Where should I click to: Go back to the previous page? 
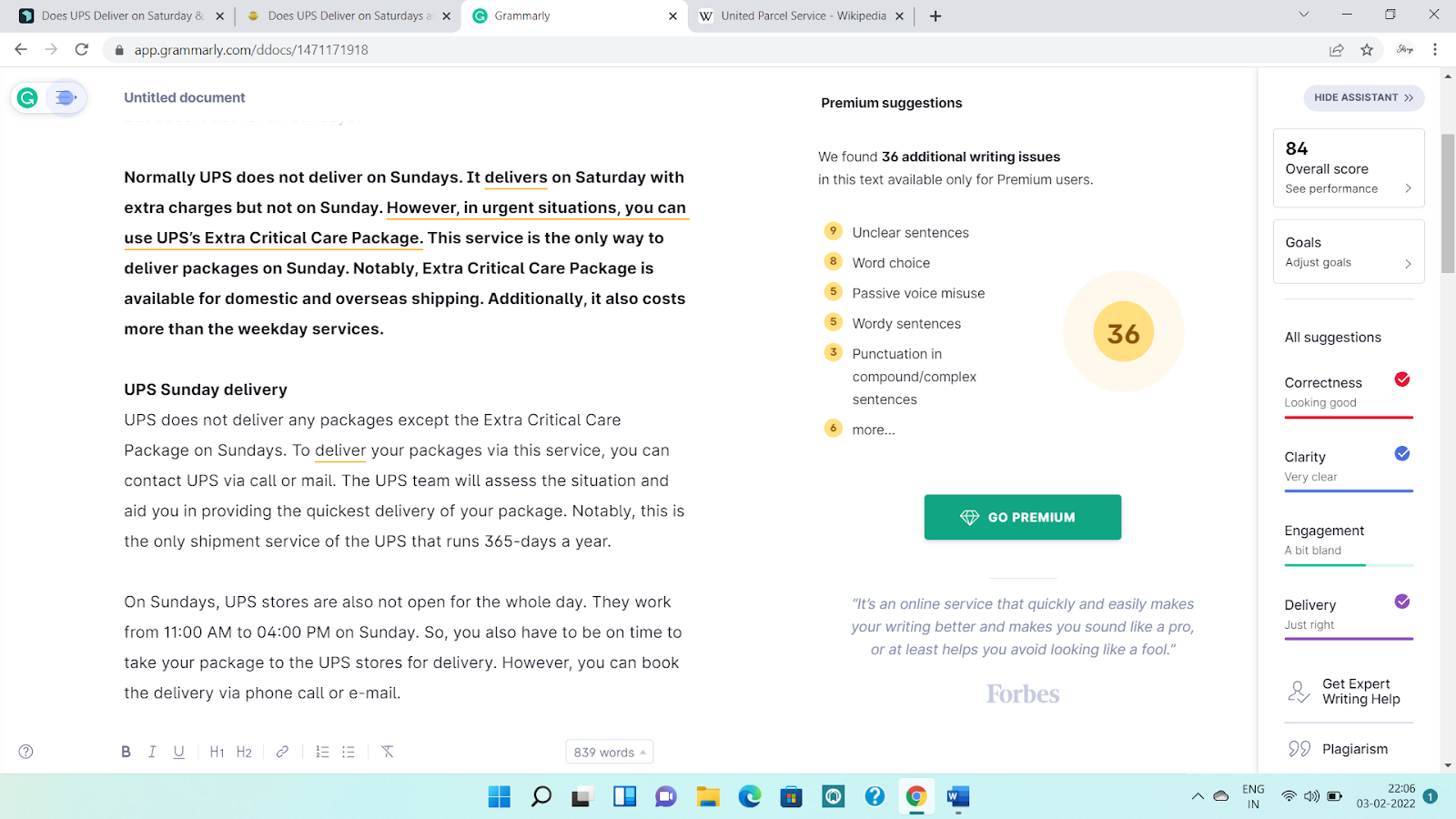click(21, 49)
